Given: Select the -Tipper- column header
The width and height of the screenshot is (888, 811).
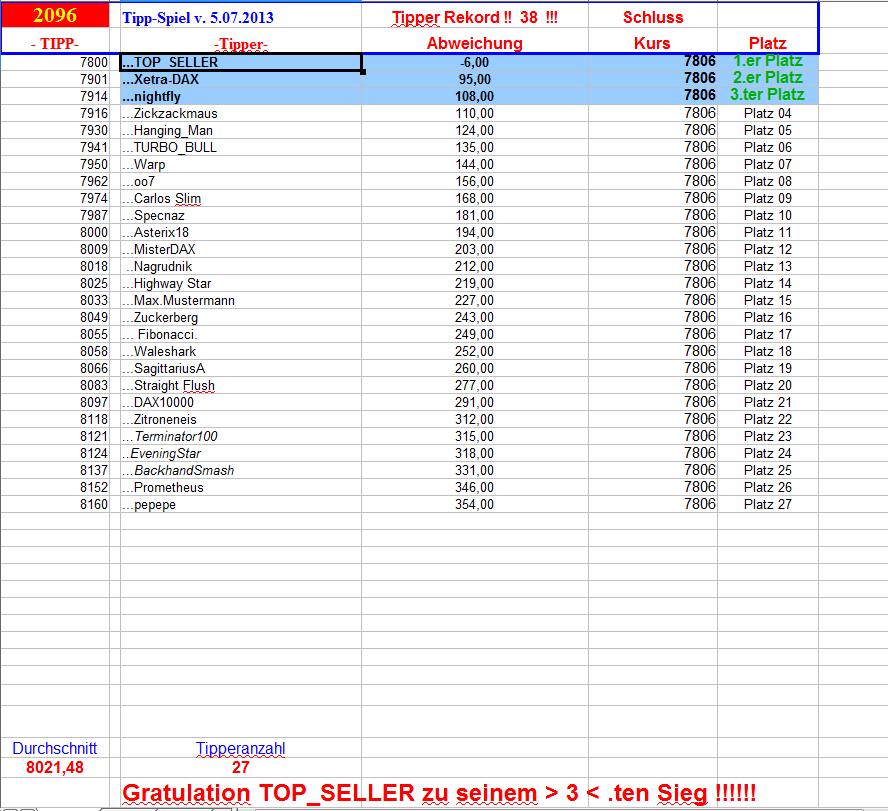Looking at the screenshot, I should (x=241, y=44).
